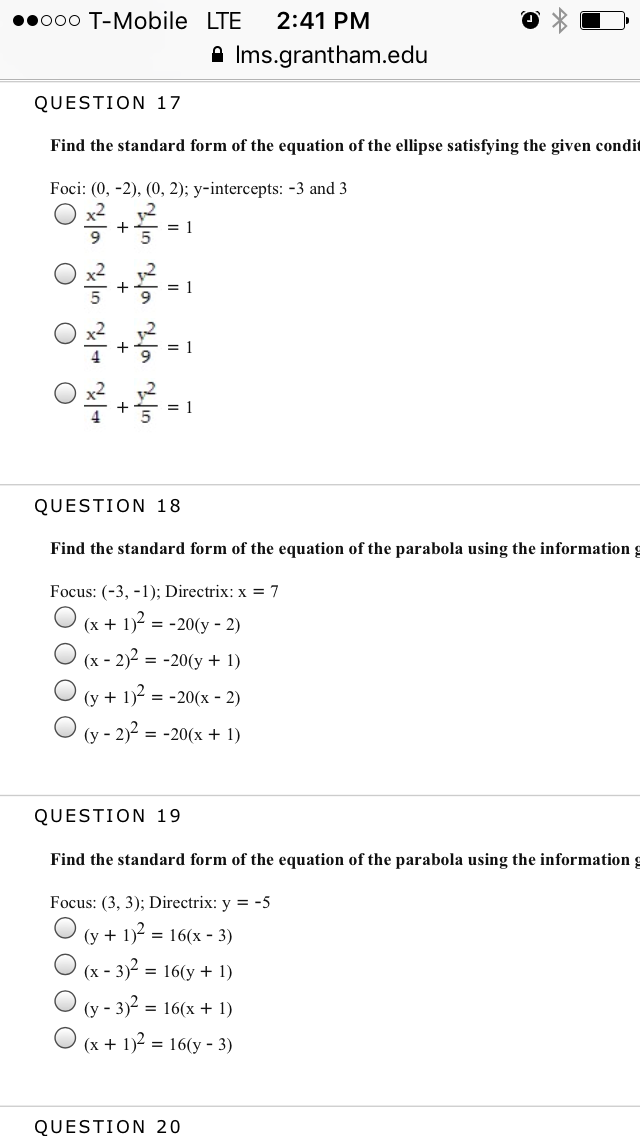This screenshot has height=1136, width=640.
Task: Select answer x²/4 + y²/5 = 1
Action: click(65, 393)
